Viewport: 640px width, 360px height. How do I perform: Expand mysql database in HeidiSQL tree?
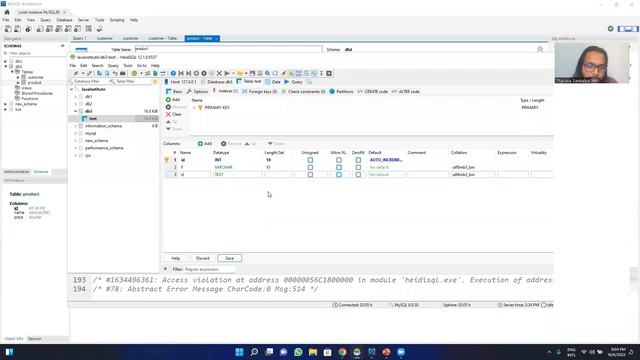[x=76, y=133]
